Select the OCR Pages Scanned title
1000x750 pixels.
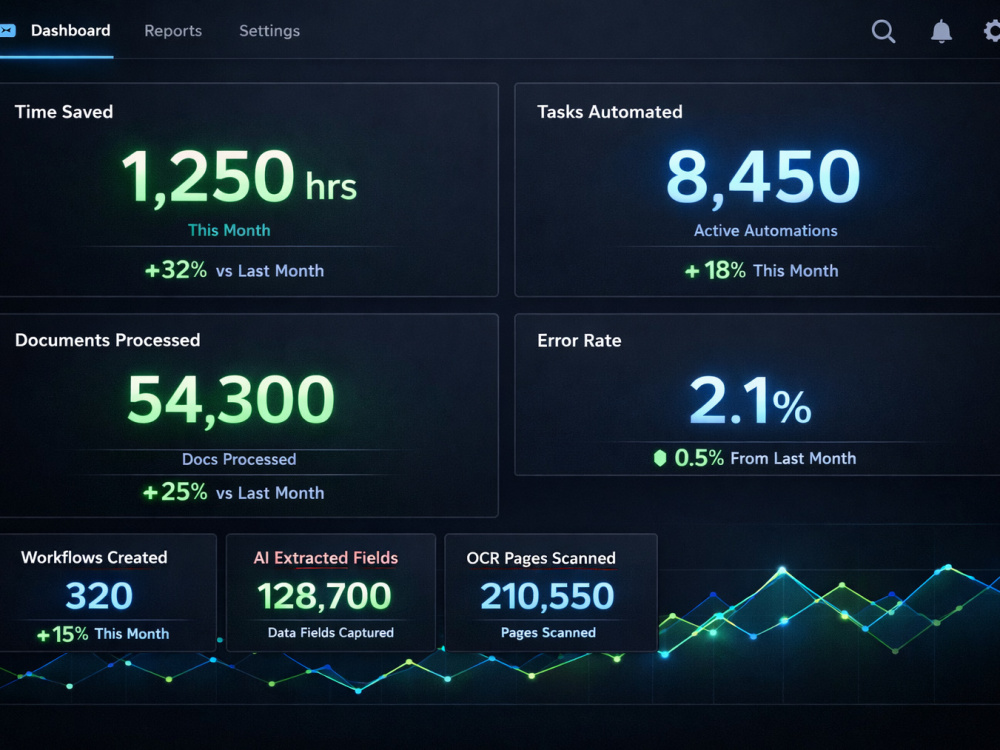pyautogui.click(x=541, y=558)
